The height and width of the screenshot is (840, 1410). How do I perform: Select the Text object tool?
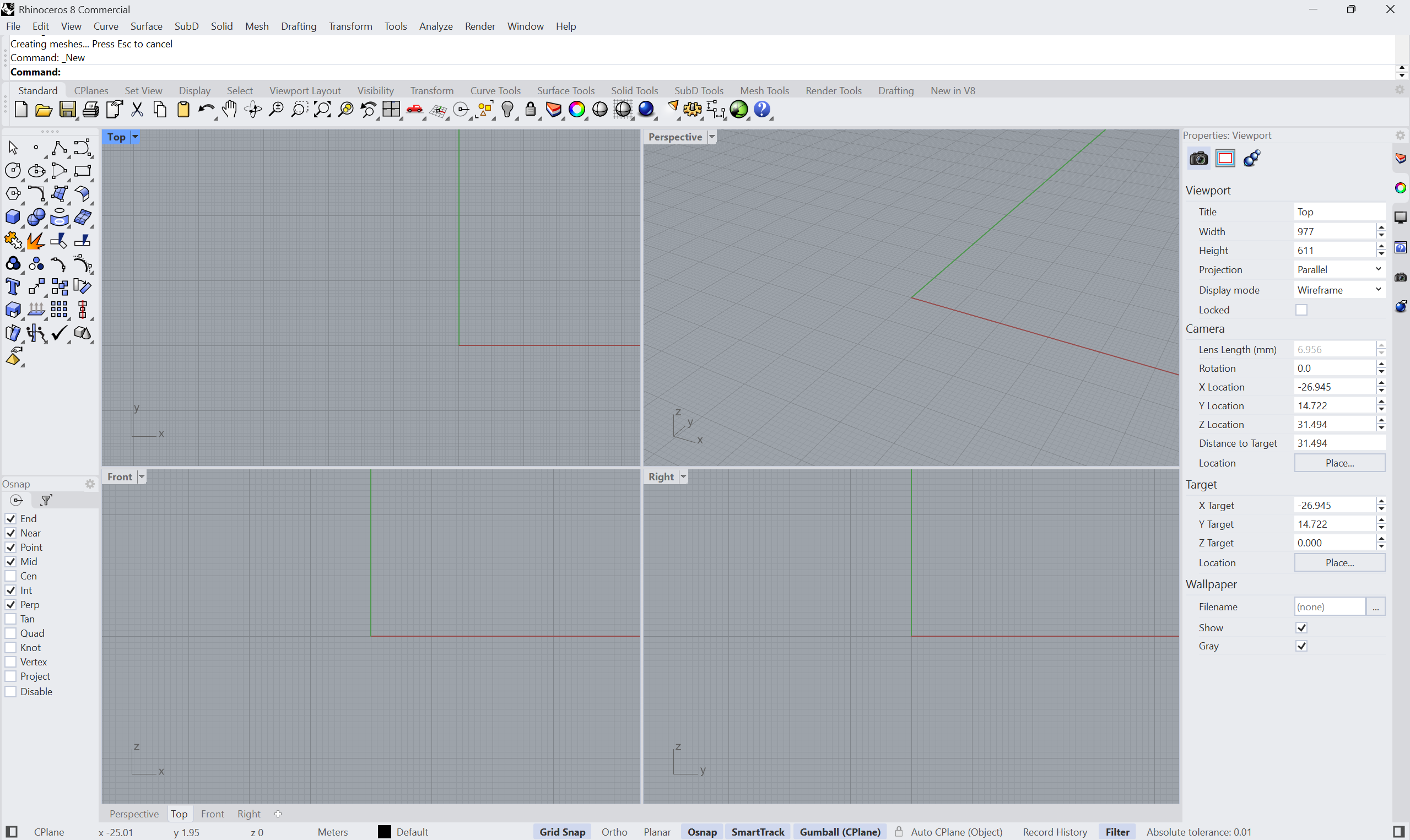[x=13, y=287]
